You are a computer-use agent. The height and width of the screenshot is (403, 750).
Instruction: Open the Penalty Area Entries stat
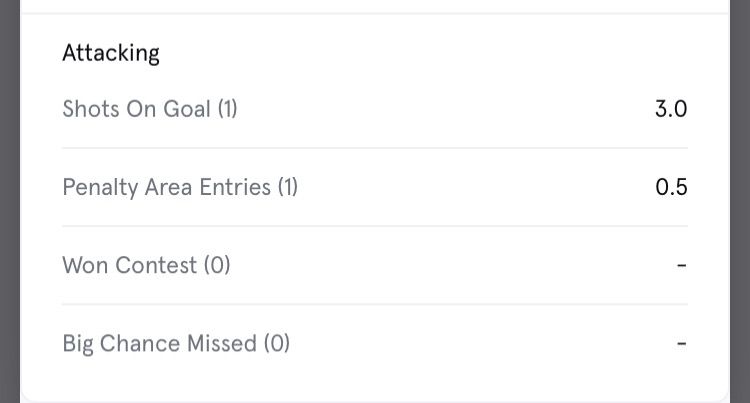pos(166,187)
